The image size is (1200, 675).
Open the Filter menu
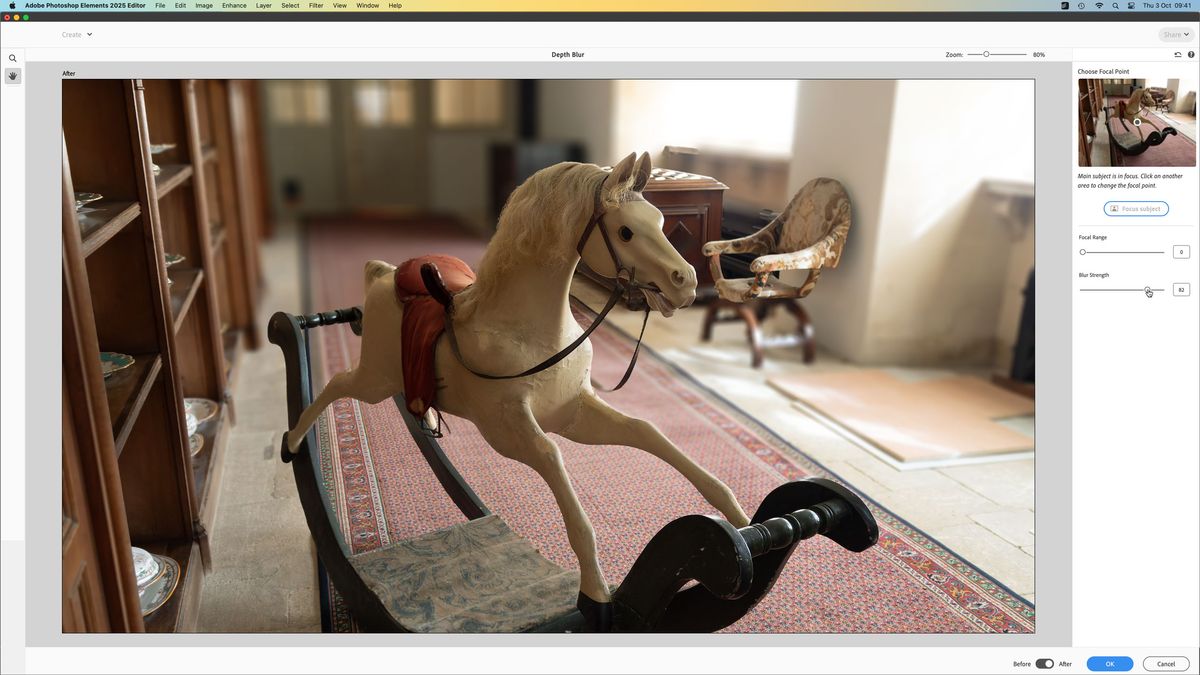(316, 5)
